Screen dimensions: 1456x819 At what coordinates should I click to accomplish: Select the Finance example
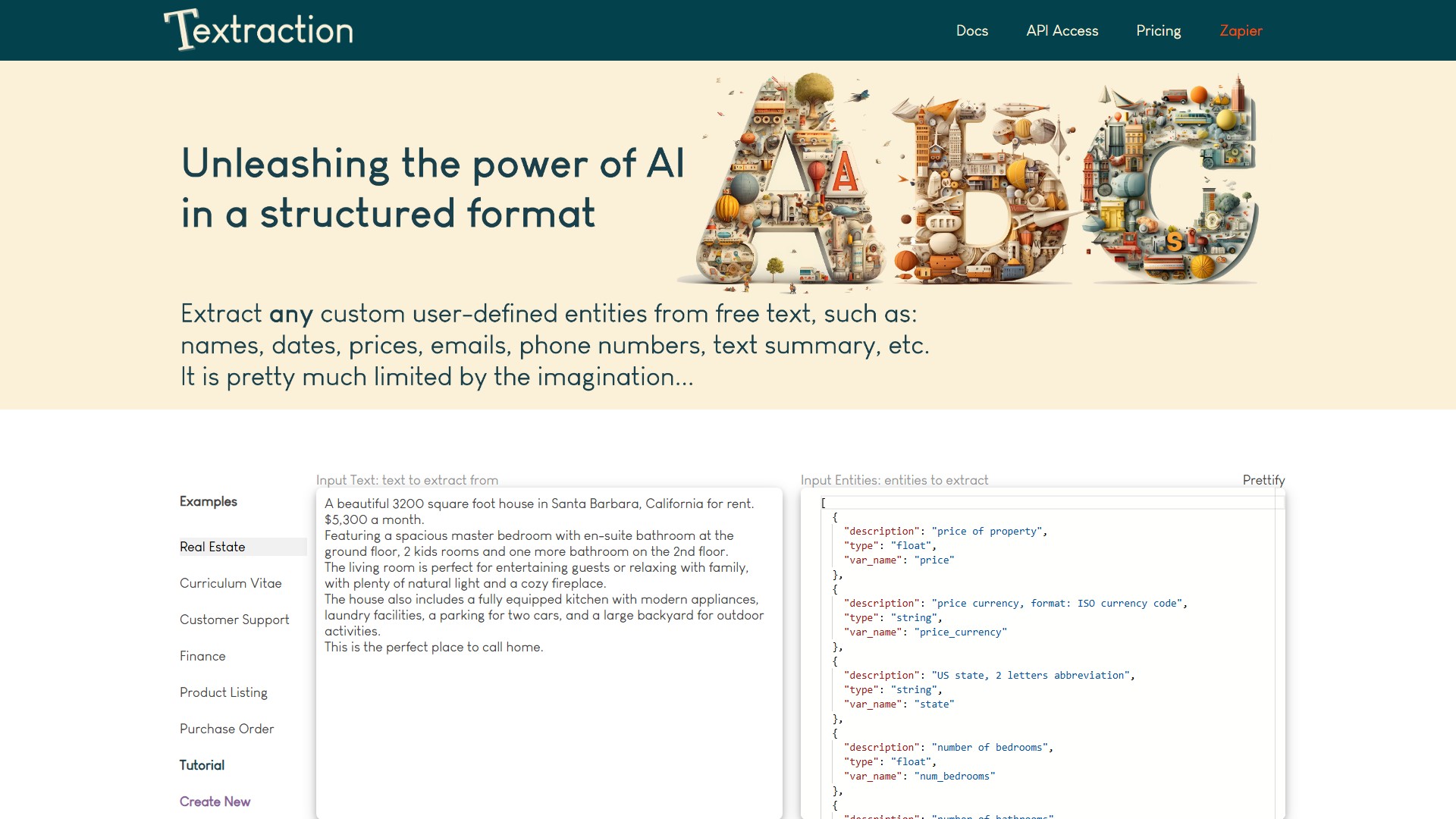tap(202, 656)
